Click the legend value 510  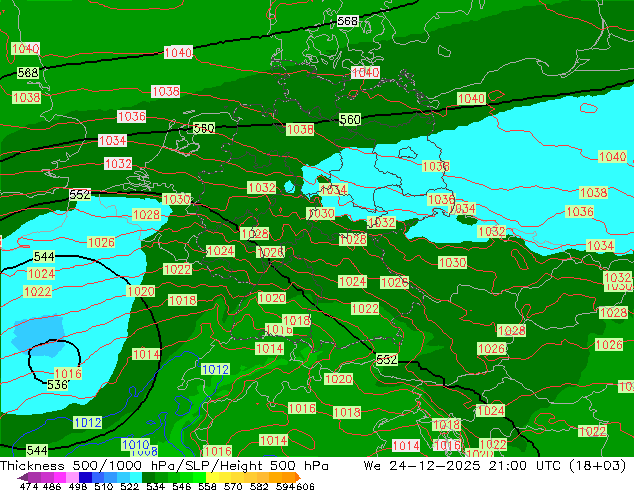coord(104,486)
